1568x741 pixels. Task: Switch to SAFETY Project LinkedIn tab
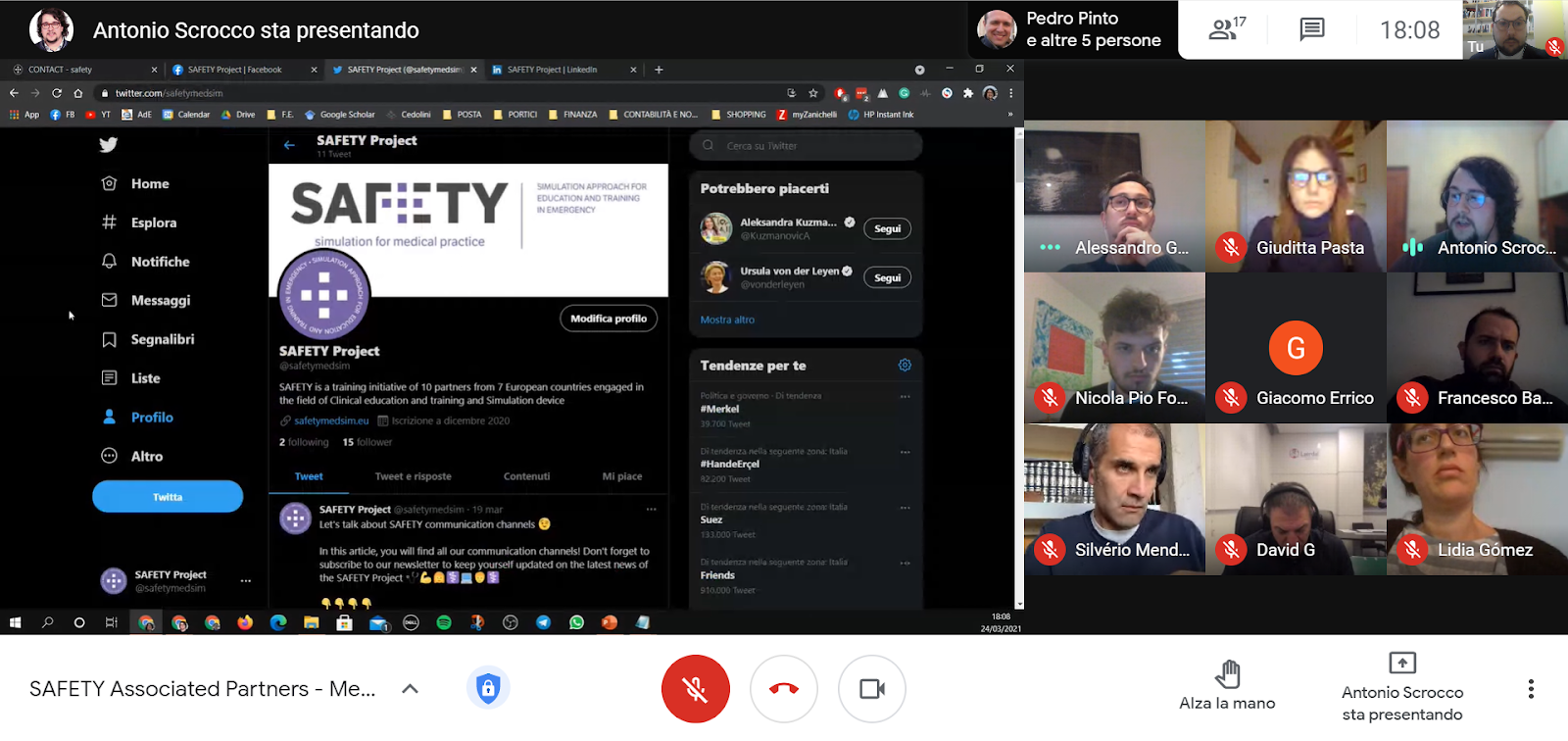[563, 70]
